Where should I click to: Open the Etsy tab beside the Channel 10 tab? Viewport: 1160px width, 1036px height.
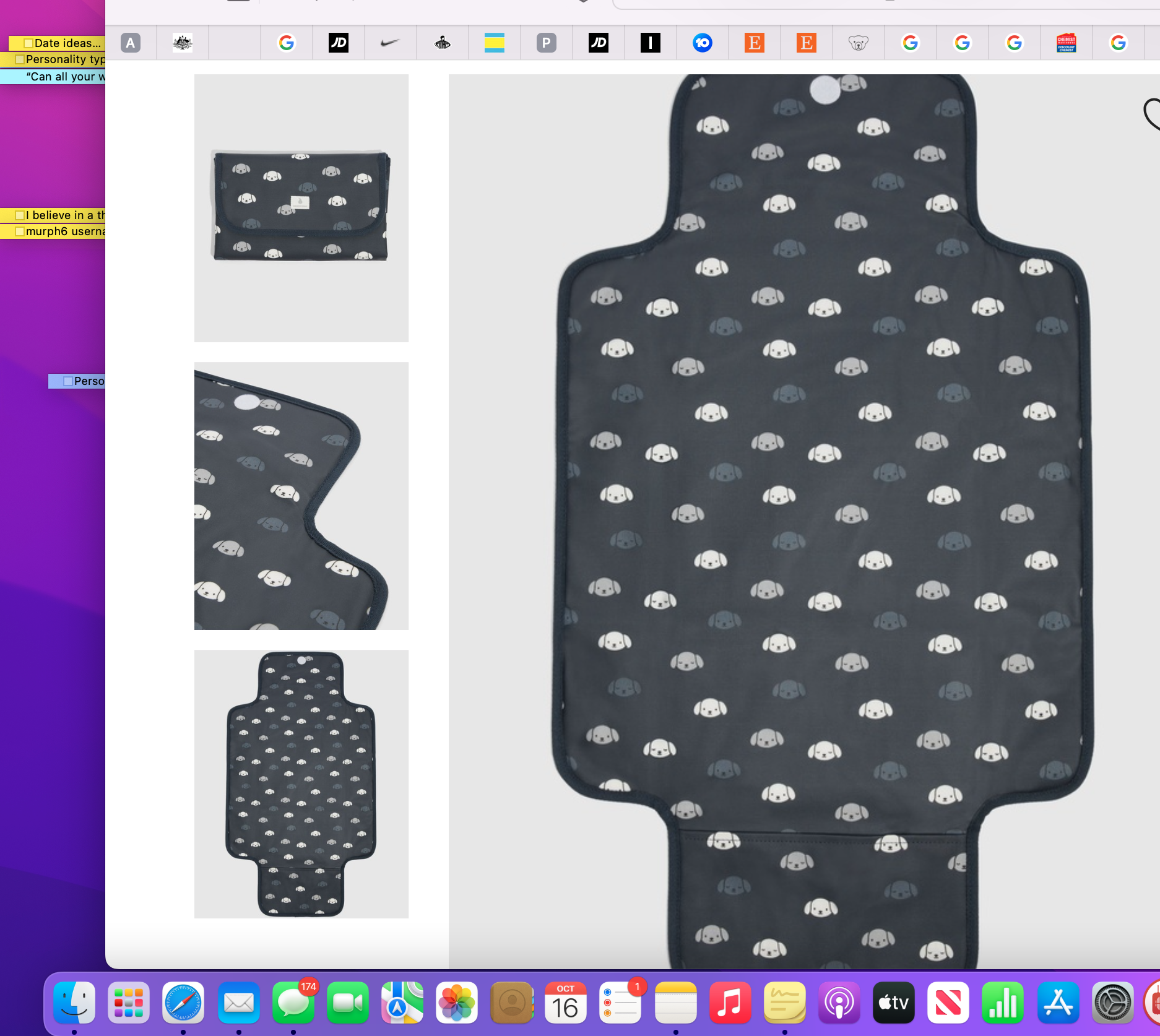pyautogui.click(x=755, y=43)
